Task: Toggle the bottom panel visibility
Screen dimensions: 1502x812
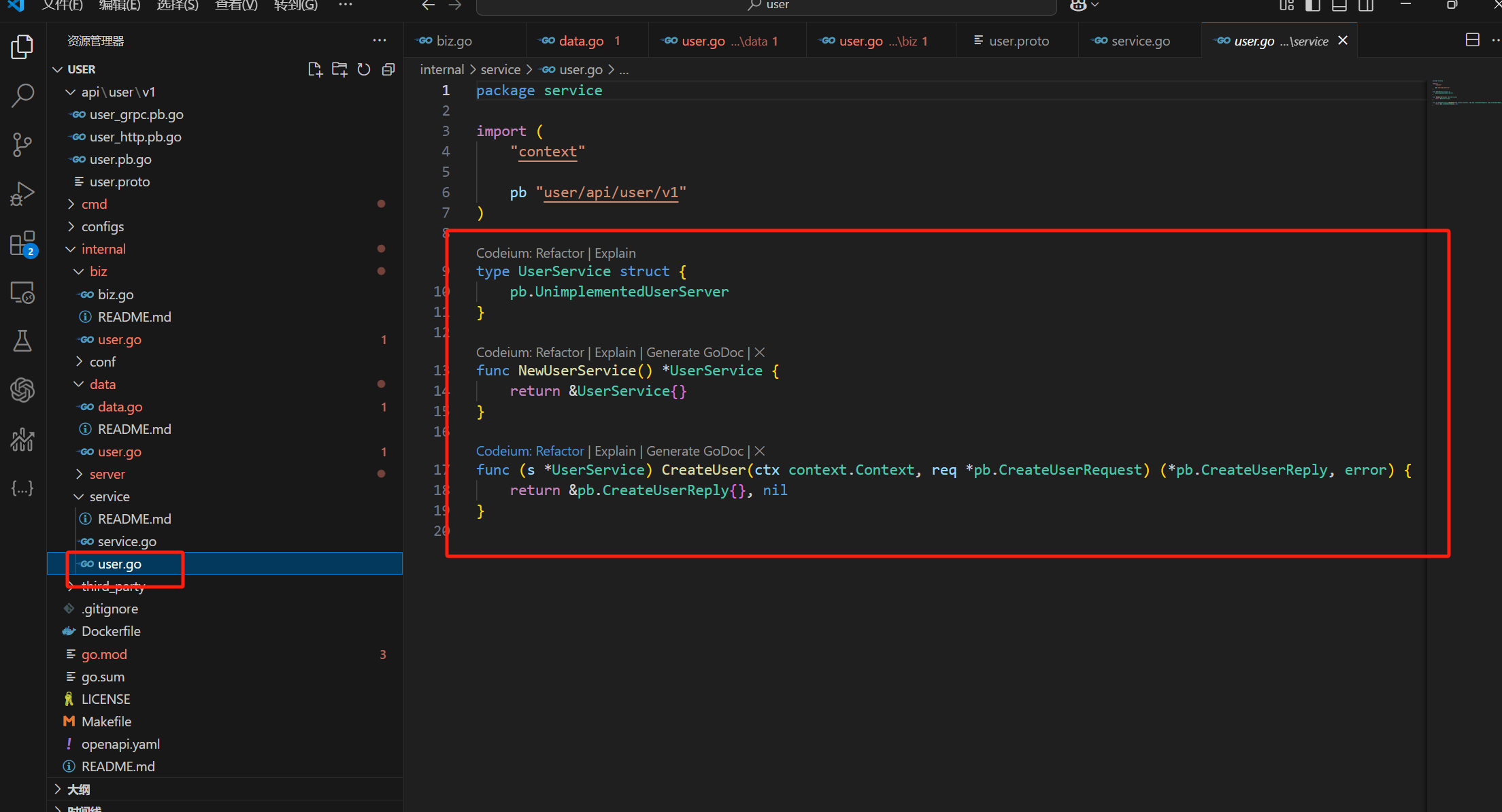Action: click(1339, 5)
